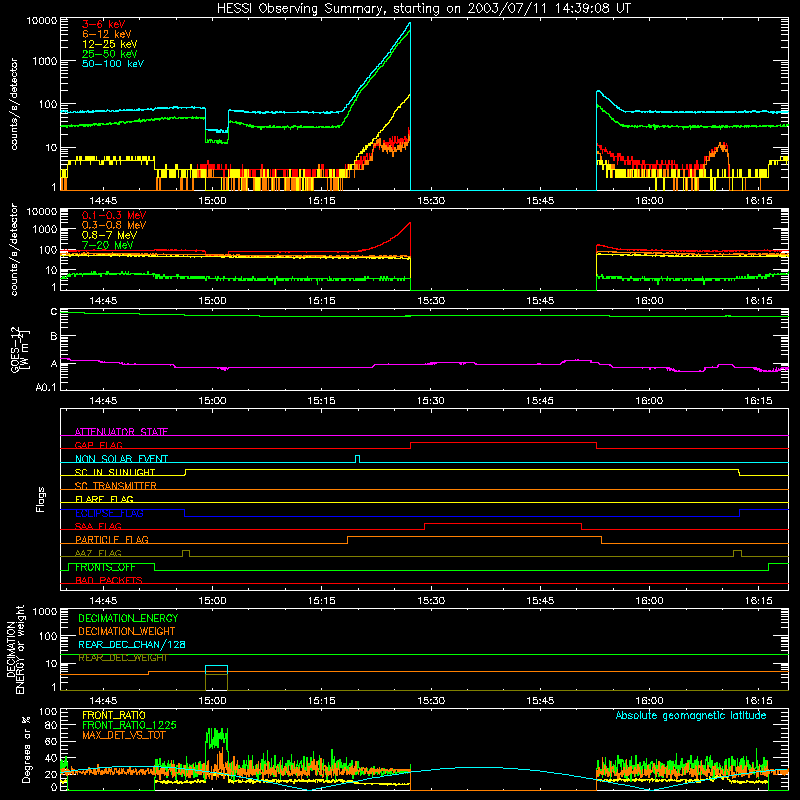Select the ATTENUATOR_STATE flag label
This screenshot has height=800, width=800.
(121, 432)
